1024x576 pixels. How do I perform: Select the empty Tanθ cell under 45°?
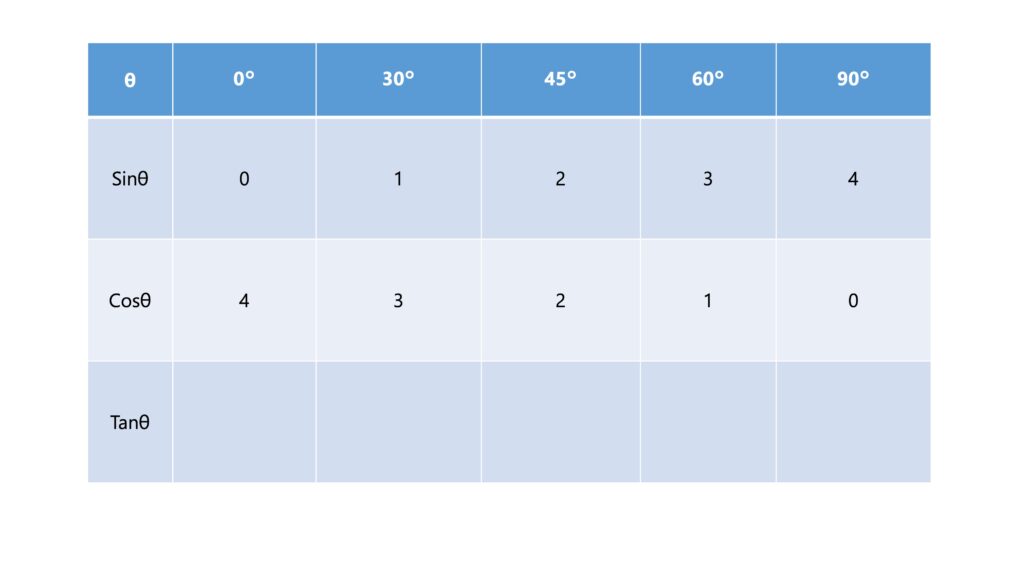point(560,422)
